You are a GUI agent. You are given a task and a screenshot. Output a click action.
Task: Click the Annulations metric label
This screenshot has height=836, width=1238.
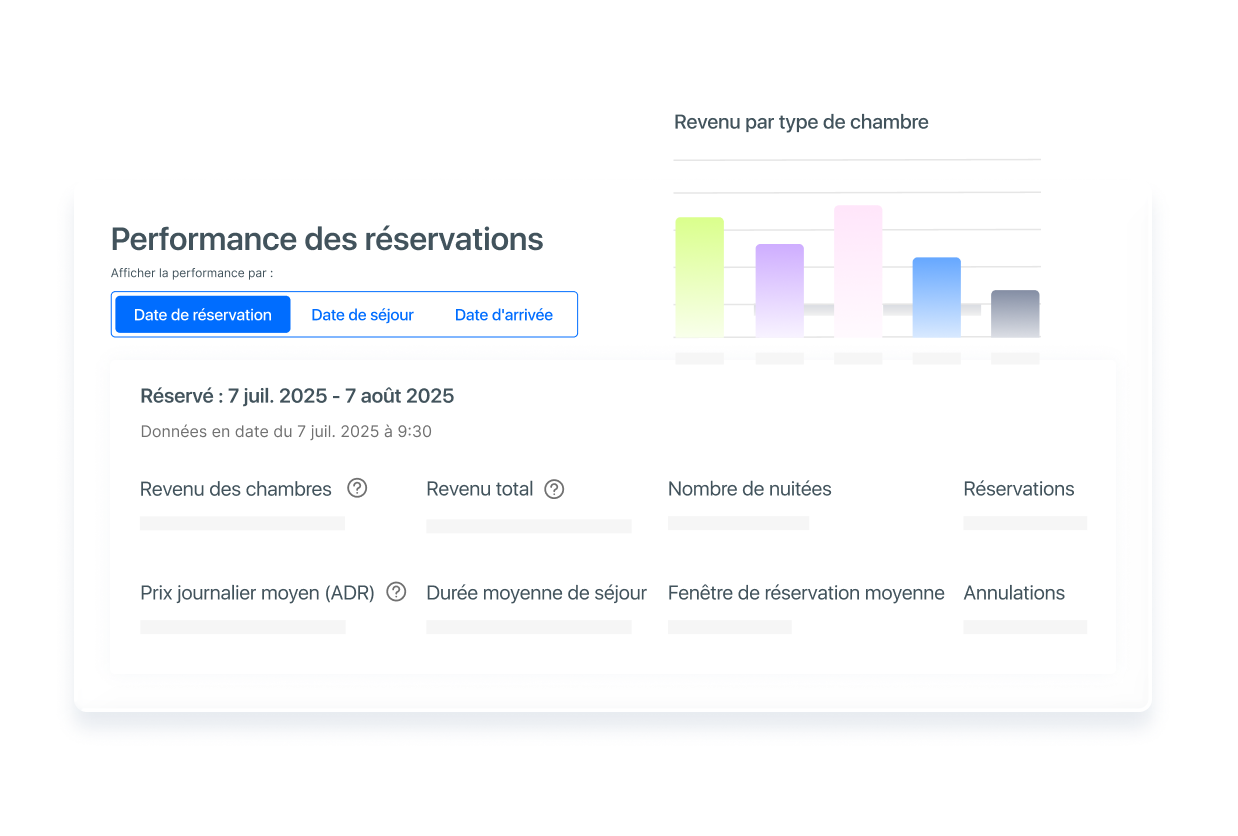pyautogui.click(x=1014, y=593)
